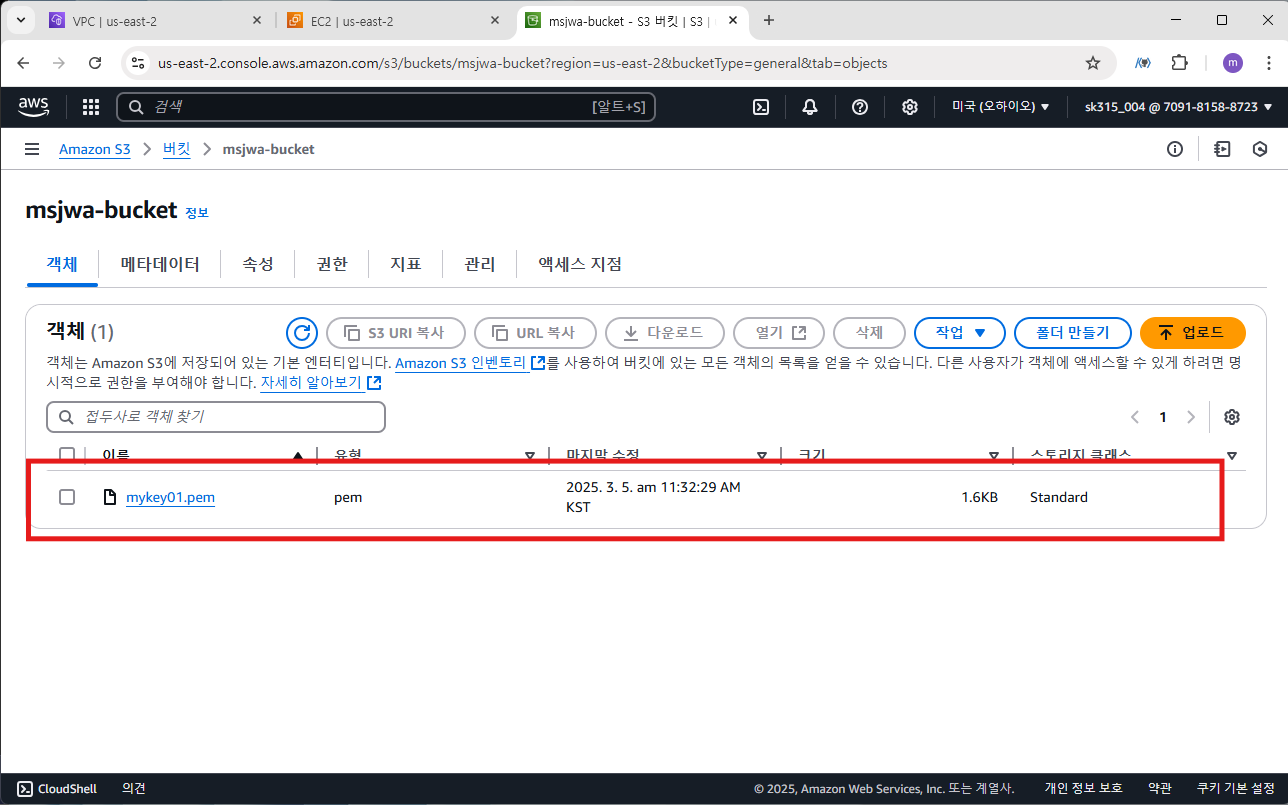Open Chrome three-dot menu
Screen dimensions: 1288x805
(1268, 63)
